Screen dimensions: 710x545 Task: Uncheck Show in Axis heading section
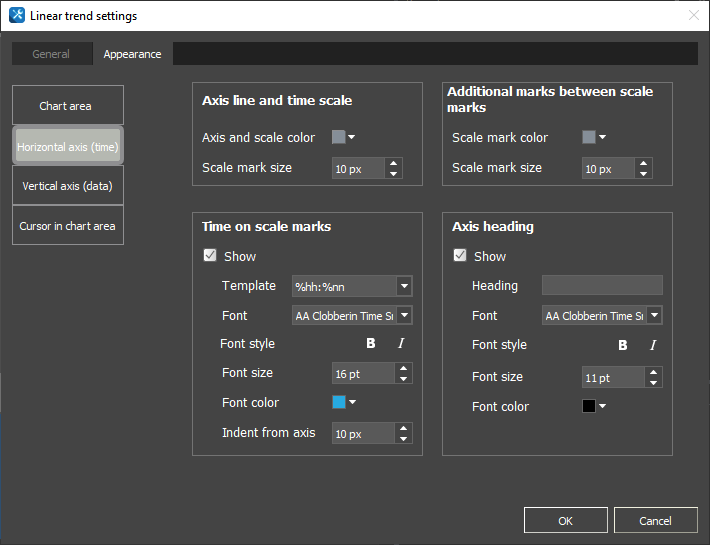460,256
